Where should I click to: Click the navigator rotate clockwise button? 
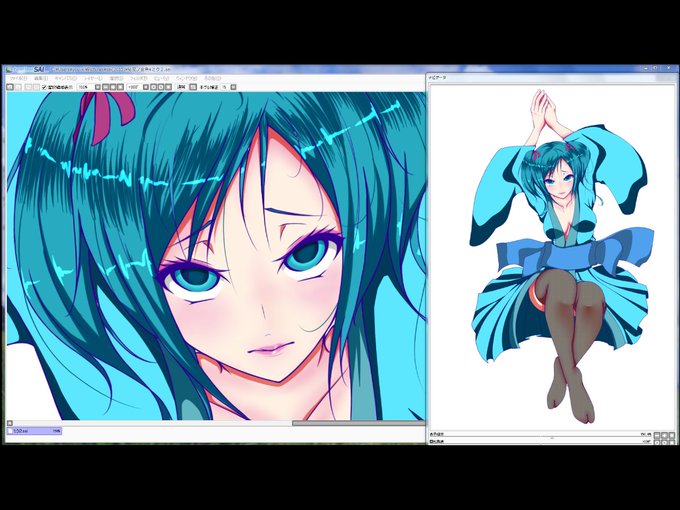(x=664, y=443)
